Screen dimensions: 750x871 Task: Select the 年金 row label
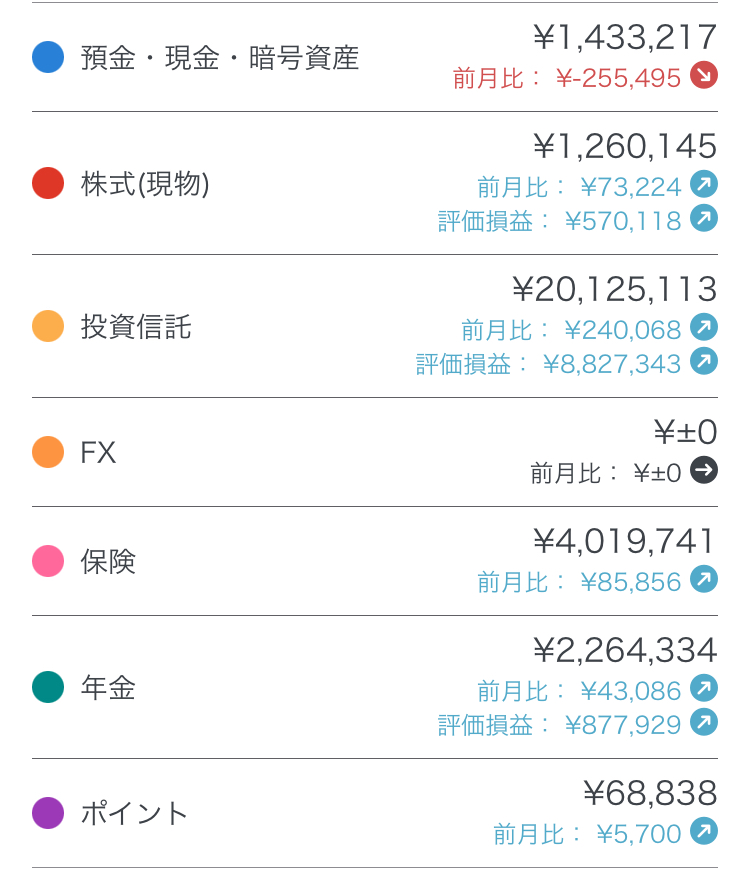click(108, 688)
